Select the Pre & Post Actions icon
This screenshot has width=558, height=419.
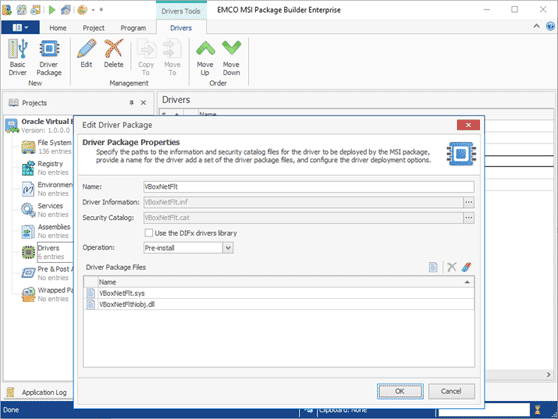(x=28, y=273)
